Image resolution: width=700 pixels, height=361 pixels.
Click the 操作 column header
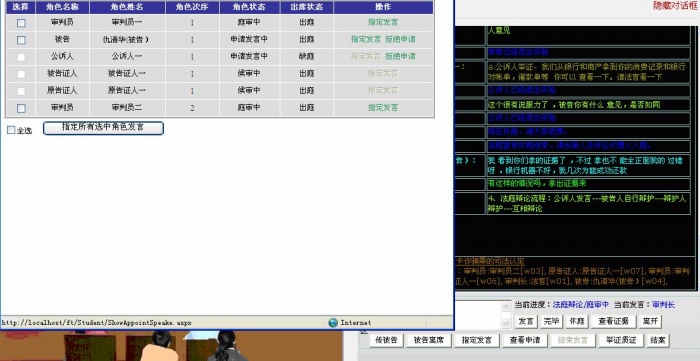tap(383, 8)
